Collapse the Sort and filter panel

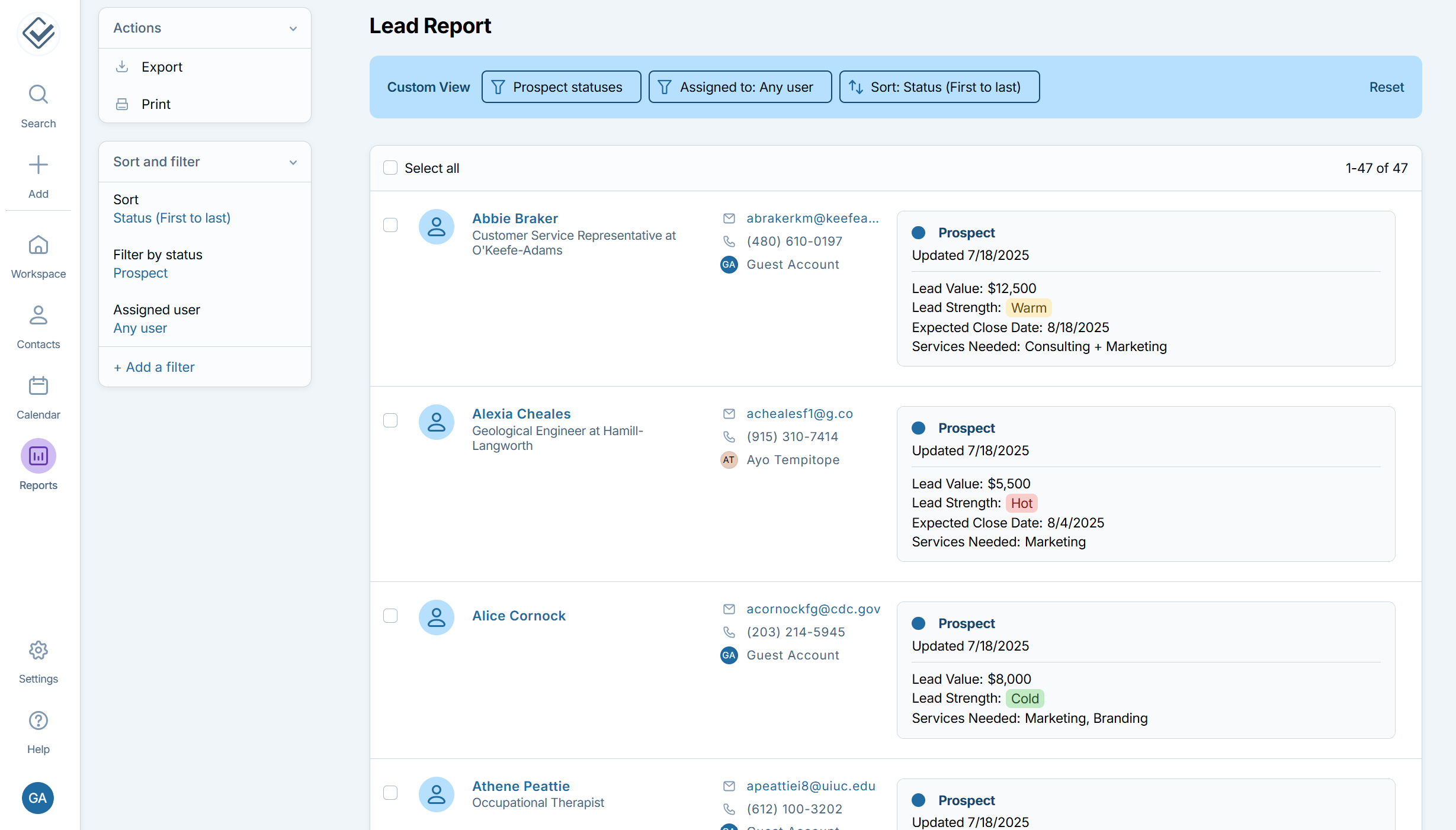[293, 162]
